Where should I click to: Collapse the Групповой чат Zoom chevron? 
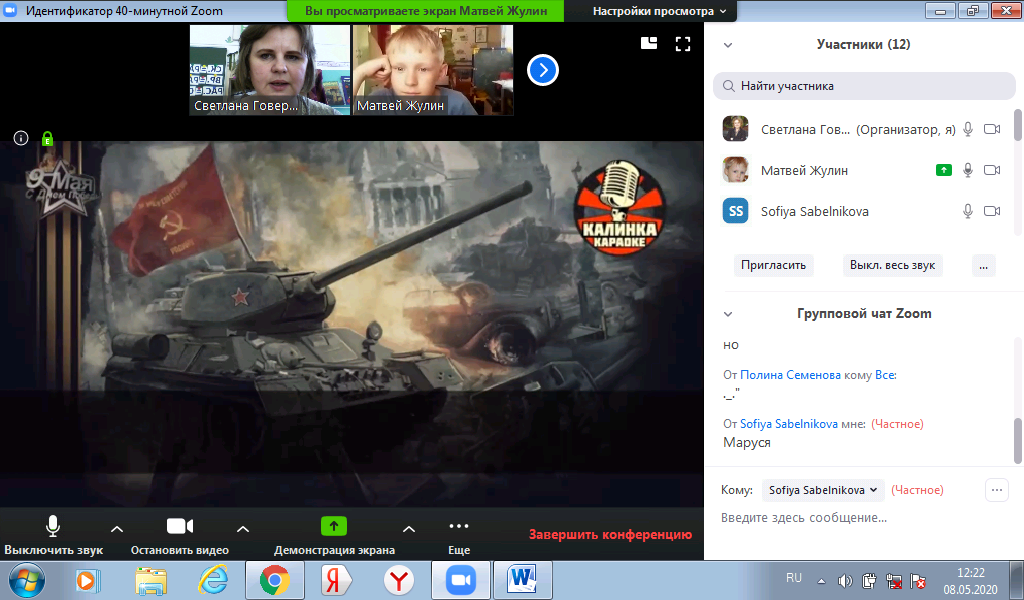point(728,314)
